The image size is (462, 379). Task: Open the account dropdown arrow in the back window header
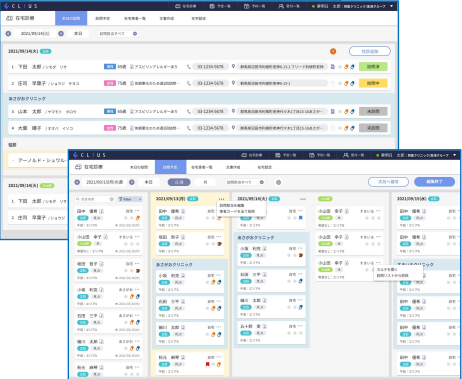click(x=392, y=6)
